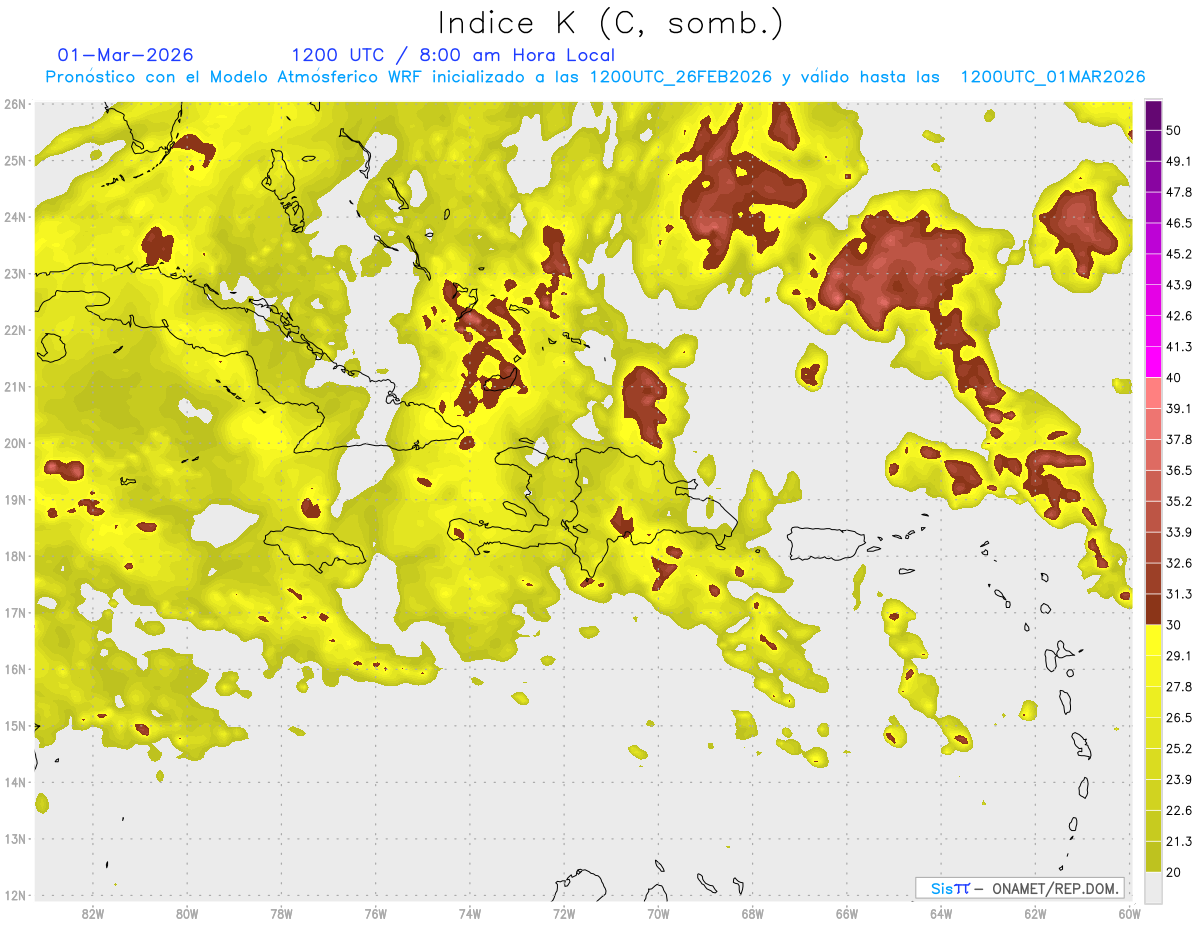Select the color scale value "33.9"

click(x=1178, y=532)
